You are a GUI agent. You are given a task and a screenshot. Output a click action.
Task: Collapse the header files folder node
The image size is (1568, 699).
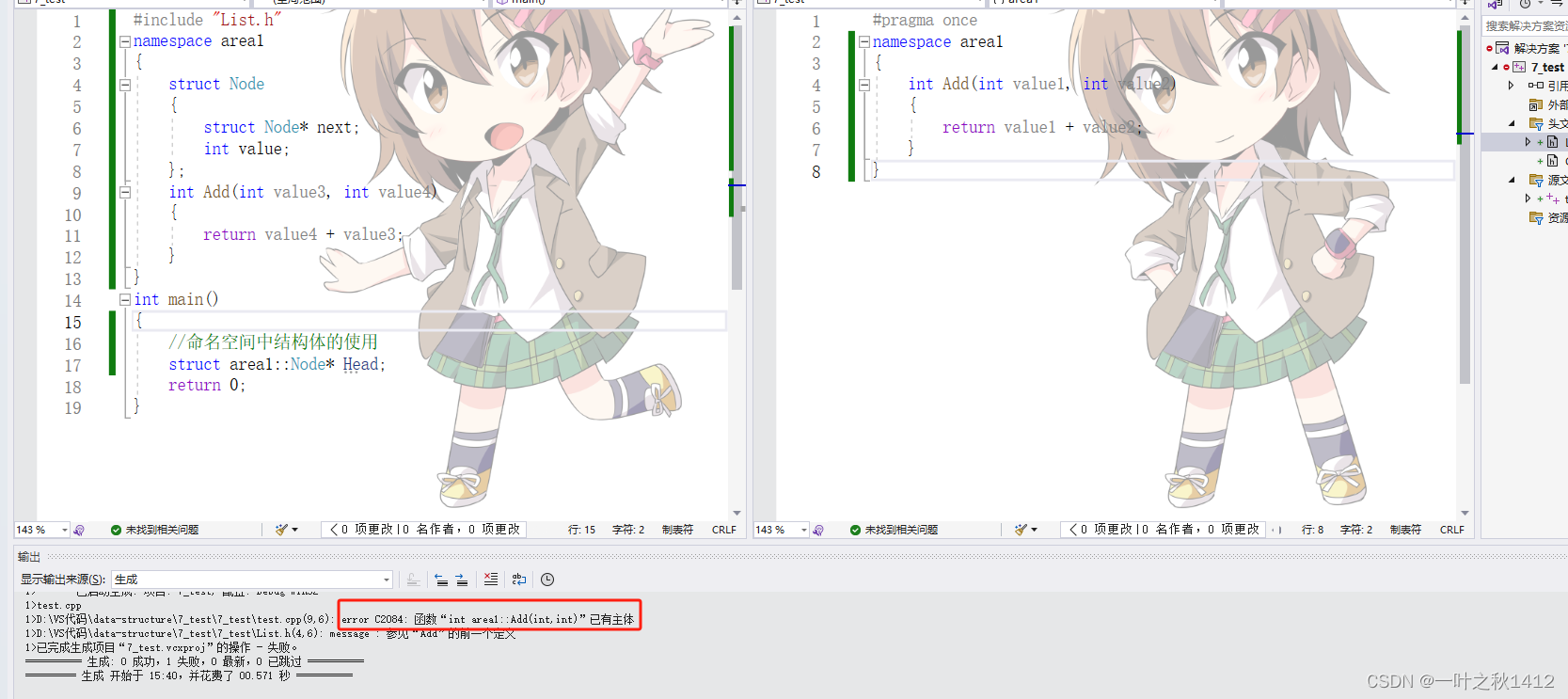(x=1512, y=123)
